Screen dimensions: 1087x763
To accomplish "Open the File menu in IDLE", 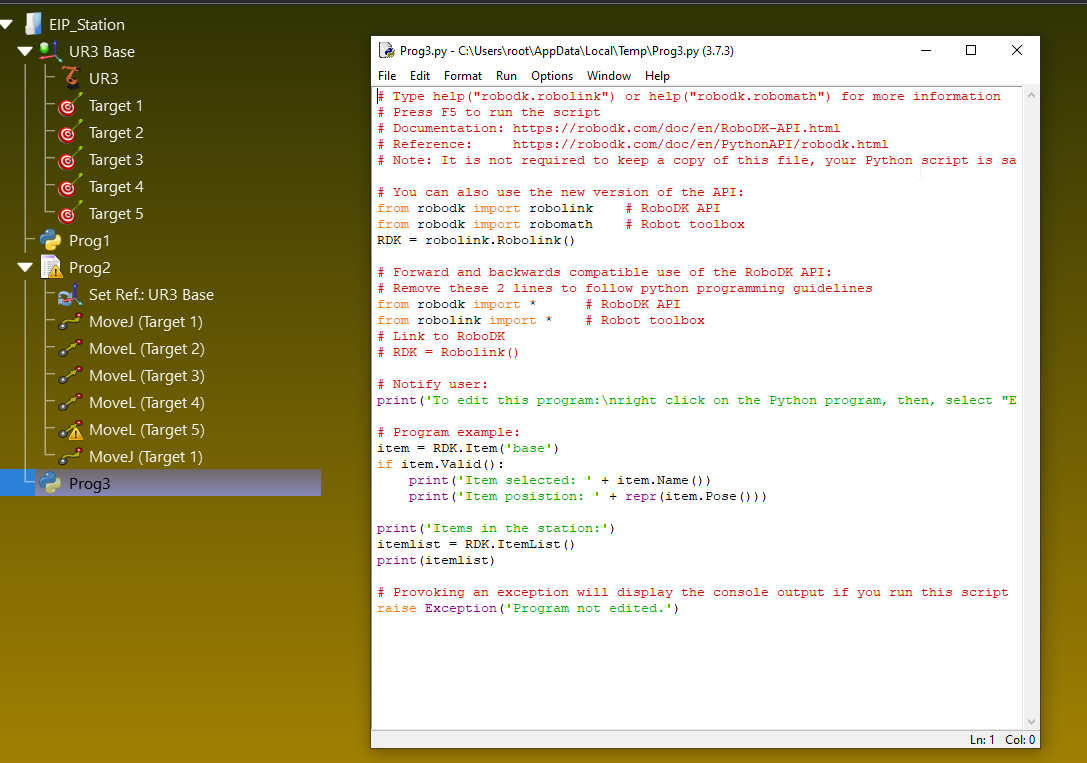I will click(387, 76).
